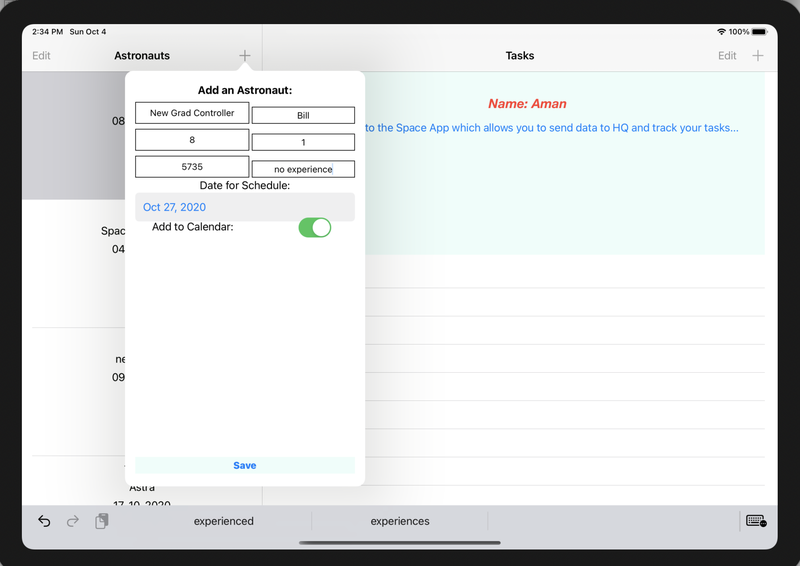
Task: Tap the redo arrow in keyboard bar
Action: (x=73, y=521)
